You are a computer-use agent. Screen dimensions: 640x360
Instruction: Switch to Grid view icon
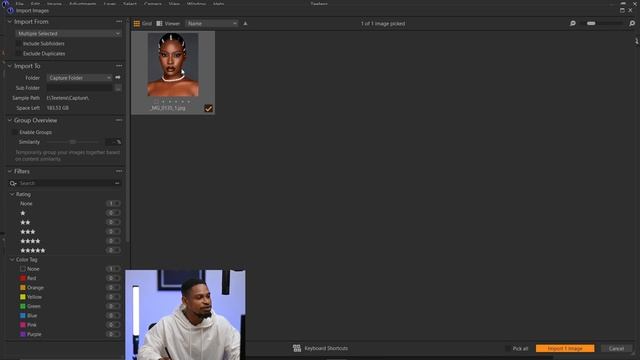137,24
